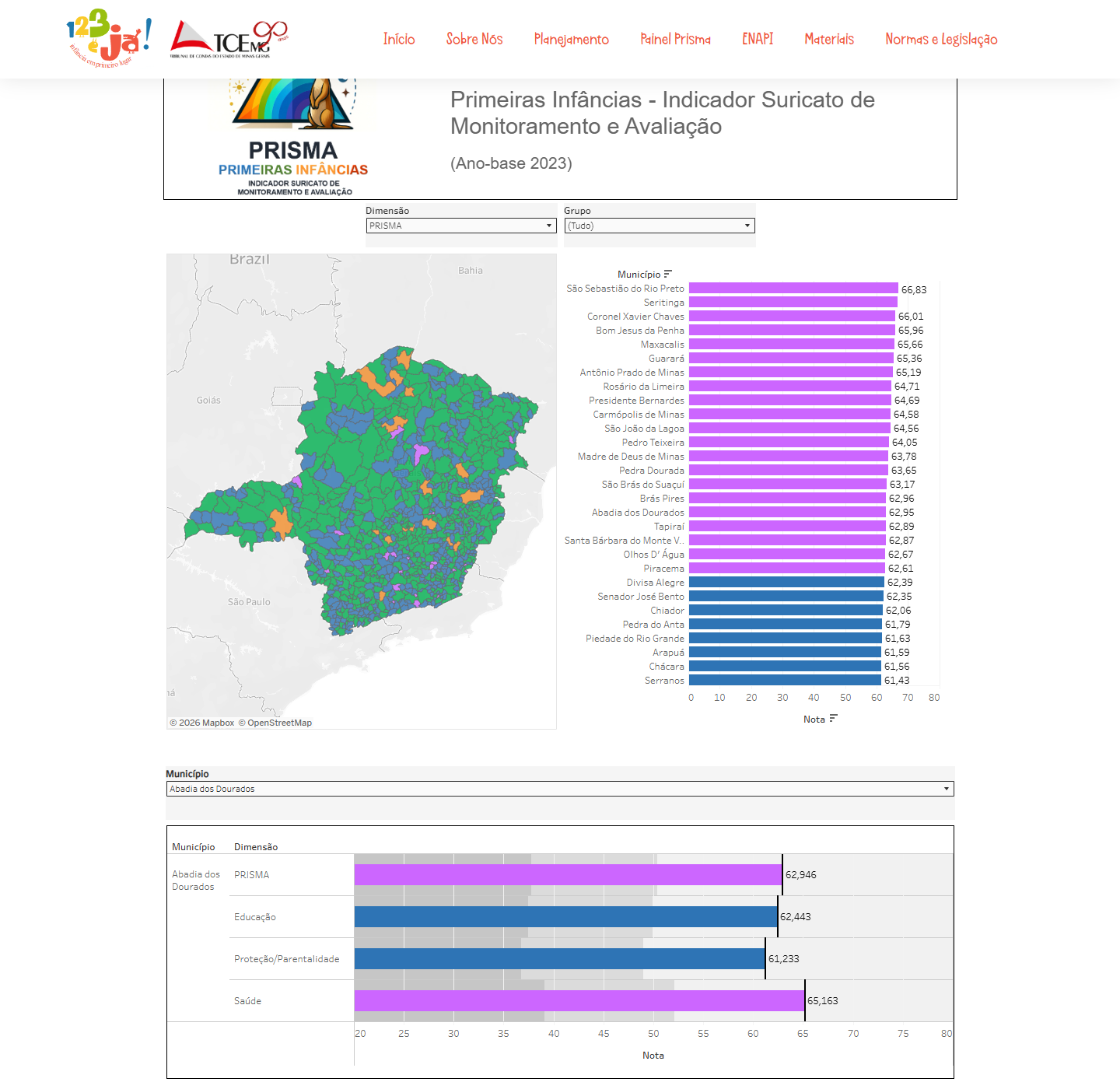Open the Município dropdown showing Abadia dos Dourados
Screen dimensions: 1120x1089
(x=560, y=789)
